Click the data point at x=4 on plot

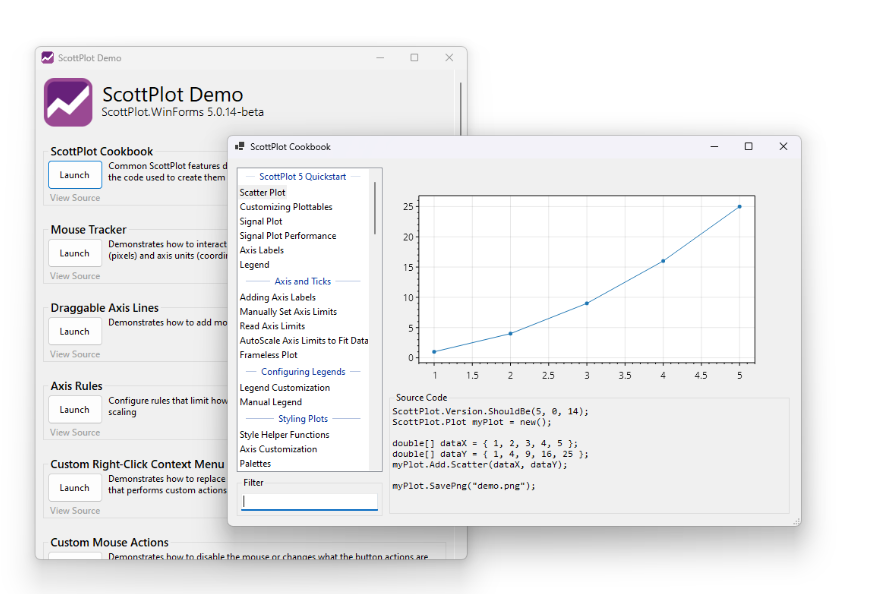[663, 261]
